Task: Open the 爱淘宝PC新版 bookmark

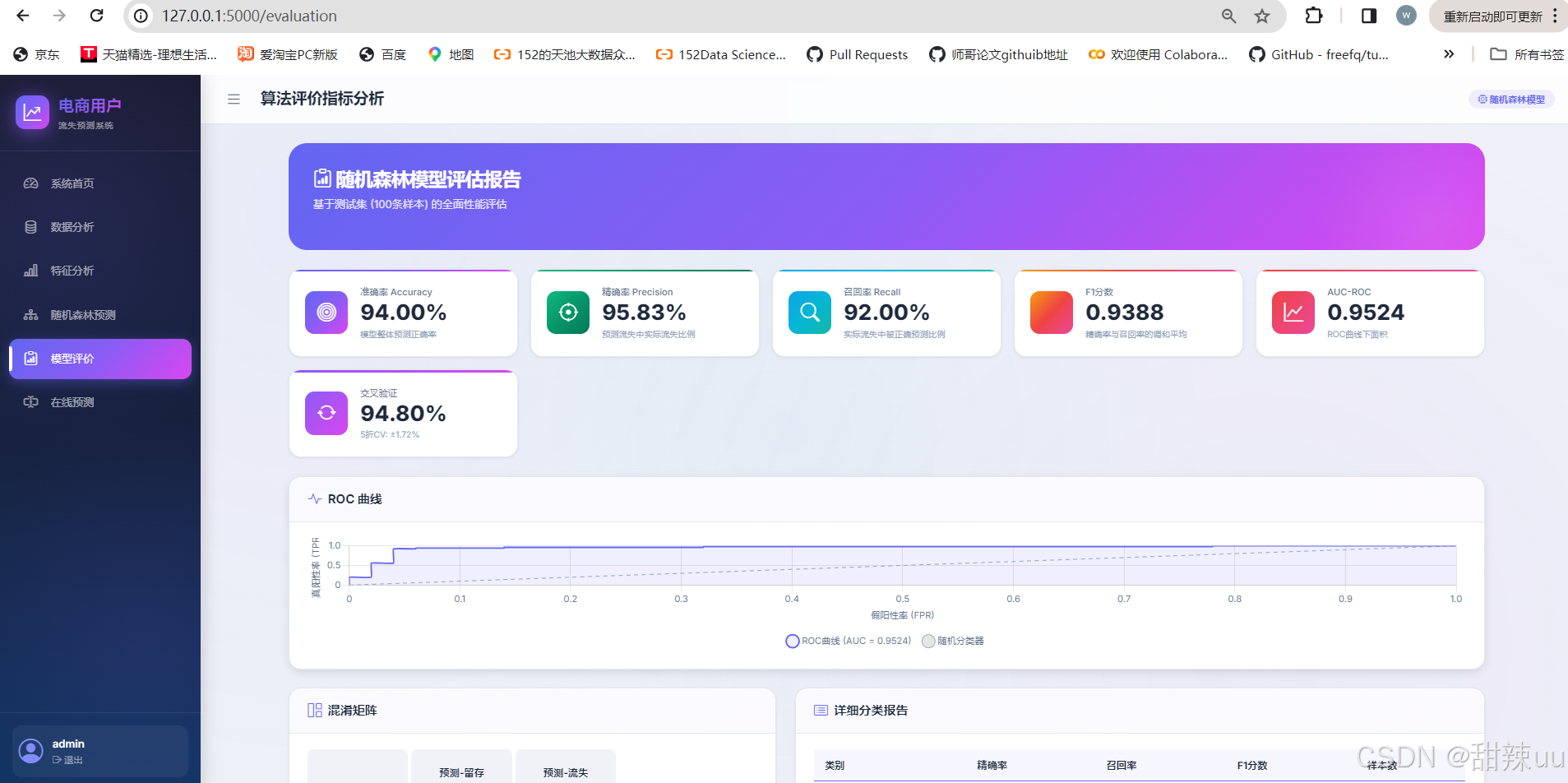Action: pyautogui.click(x=288, y=54)
